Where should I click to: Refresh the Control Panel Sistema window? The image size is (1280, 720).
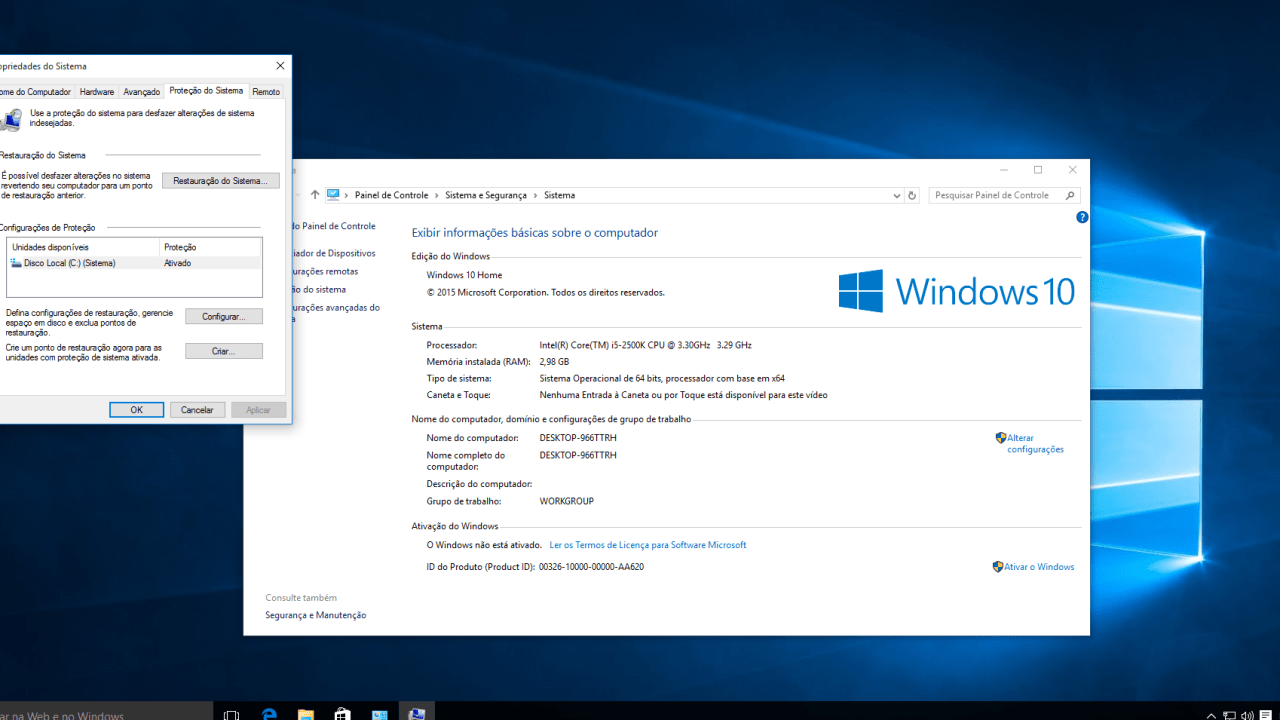tap(911, 196)
